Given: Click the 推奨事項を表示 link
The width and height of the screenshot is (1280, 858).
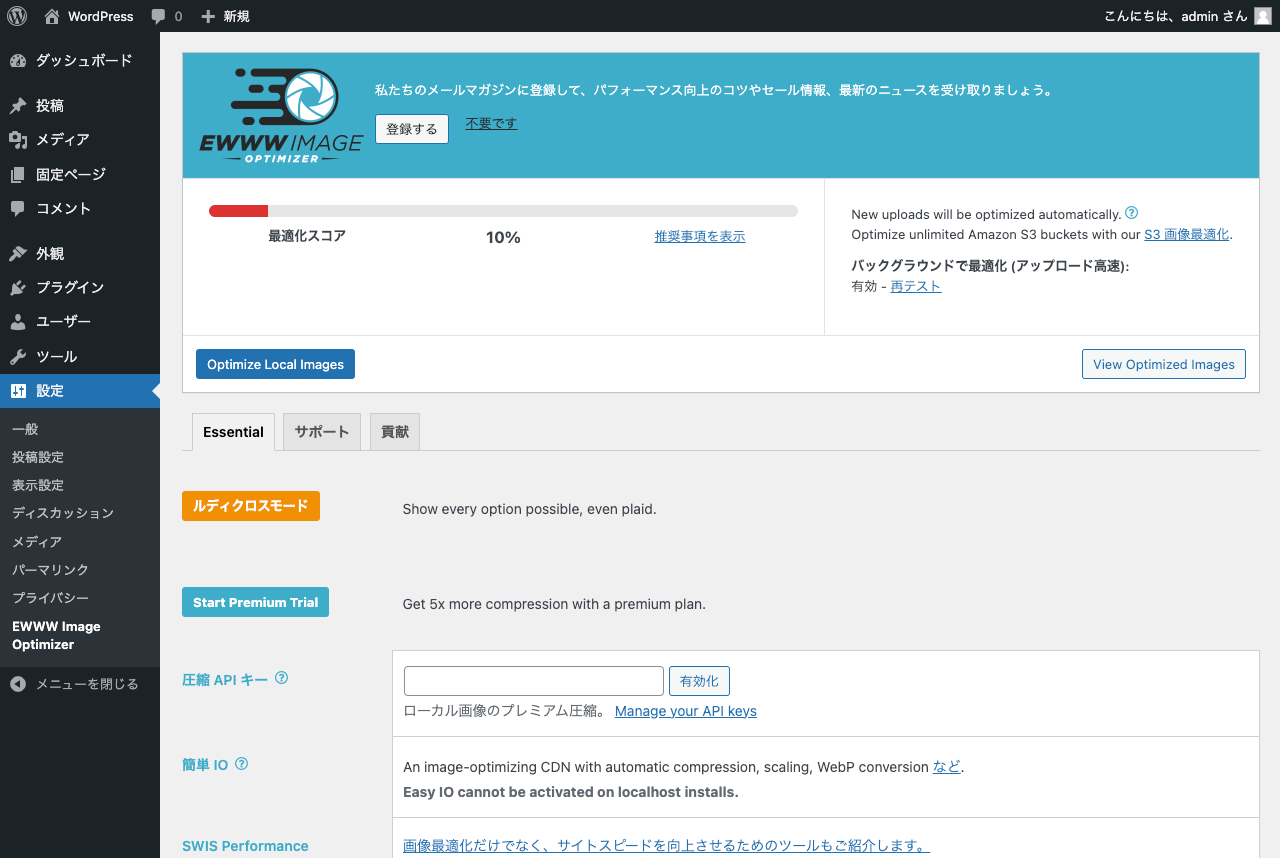Looking at the screenshot, I should [x=700, y=237].
